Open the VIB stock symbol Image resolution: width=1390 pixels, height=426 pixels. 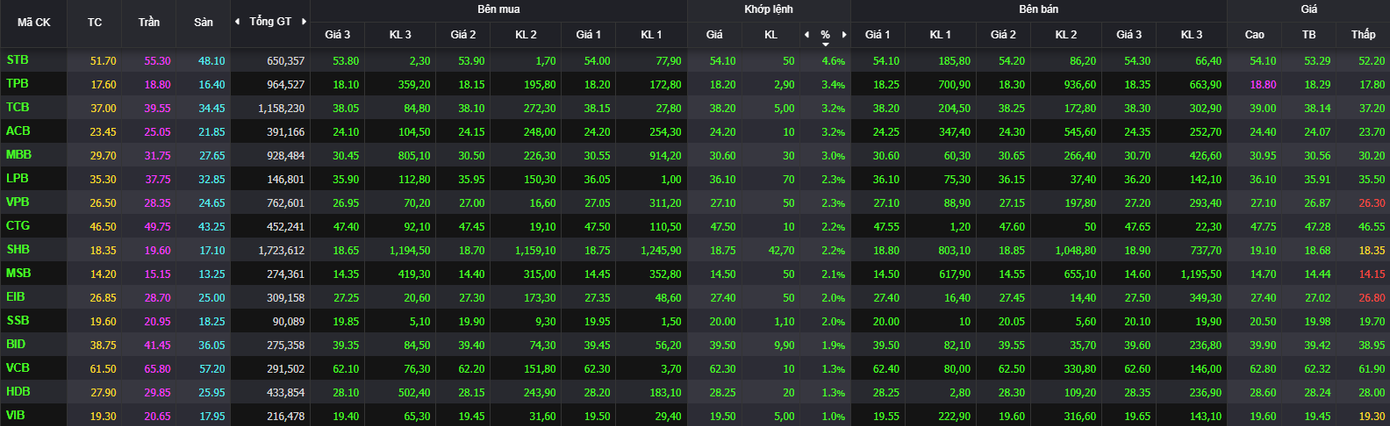coord(16,414)
